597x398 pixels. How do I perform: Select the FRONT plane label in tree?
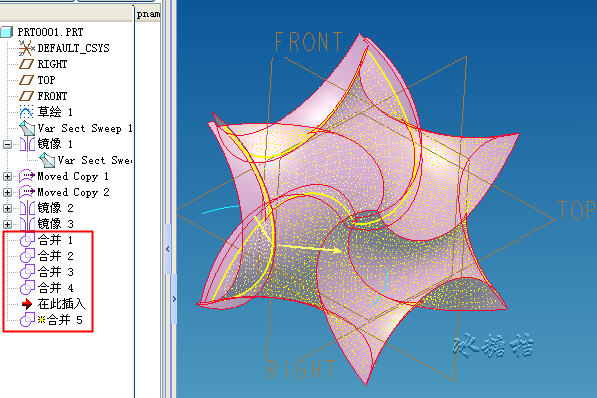click(52, 96)
